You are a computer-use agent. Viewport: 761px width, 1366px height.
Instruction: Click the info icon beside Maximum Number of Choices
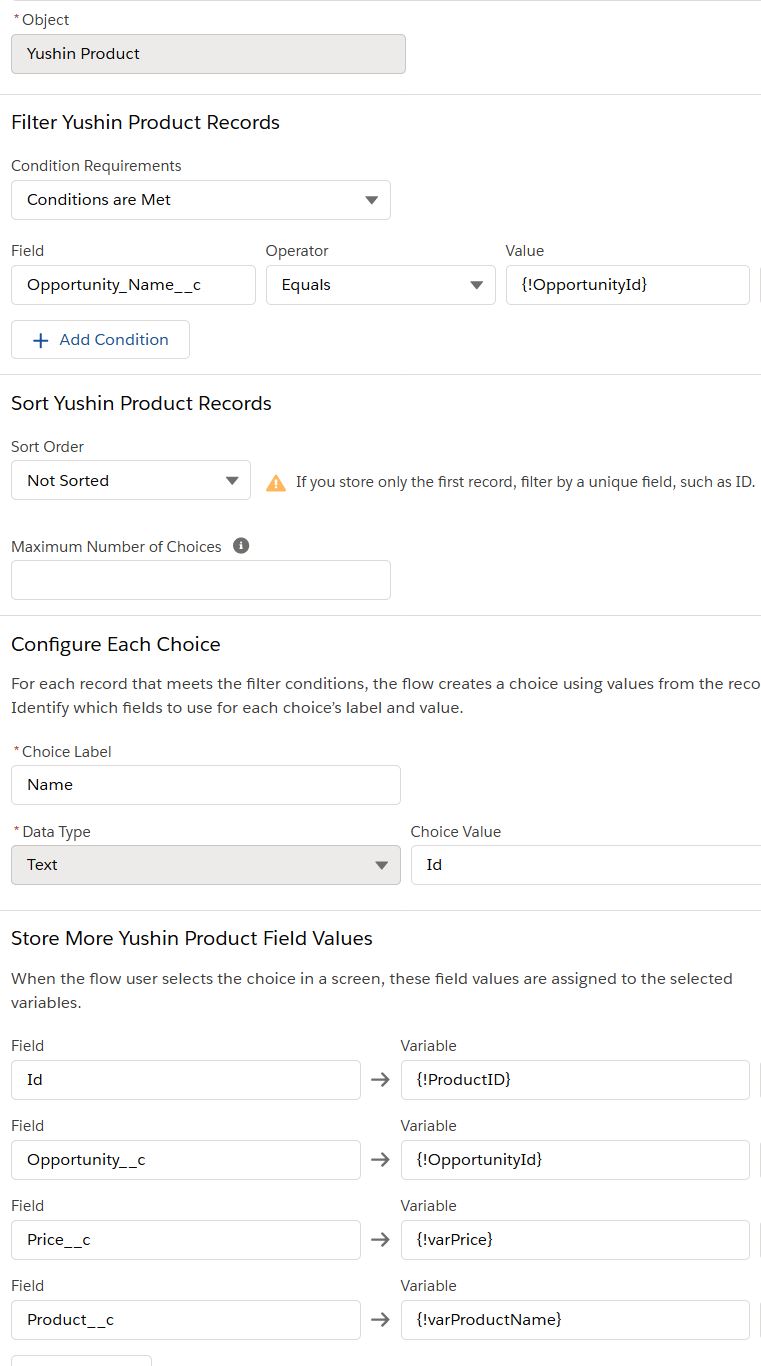(x=241, y=546)
